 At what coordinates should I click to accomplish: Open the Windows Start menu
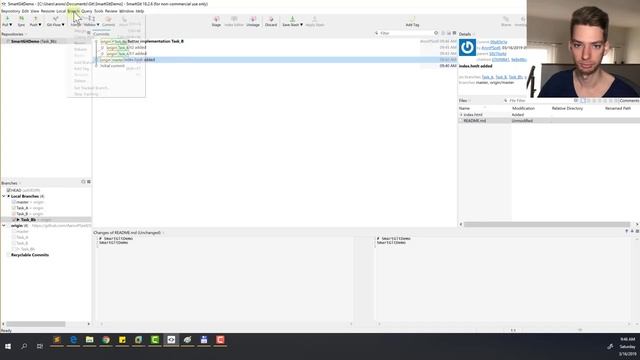pyautogui.click(x=8, y=346)
